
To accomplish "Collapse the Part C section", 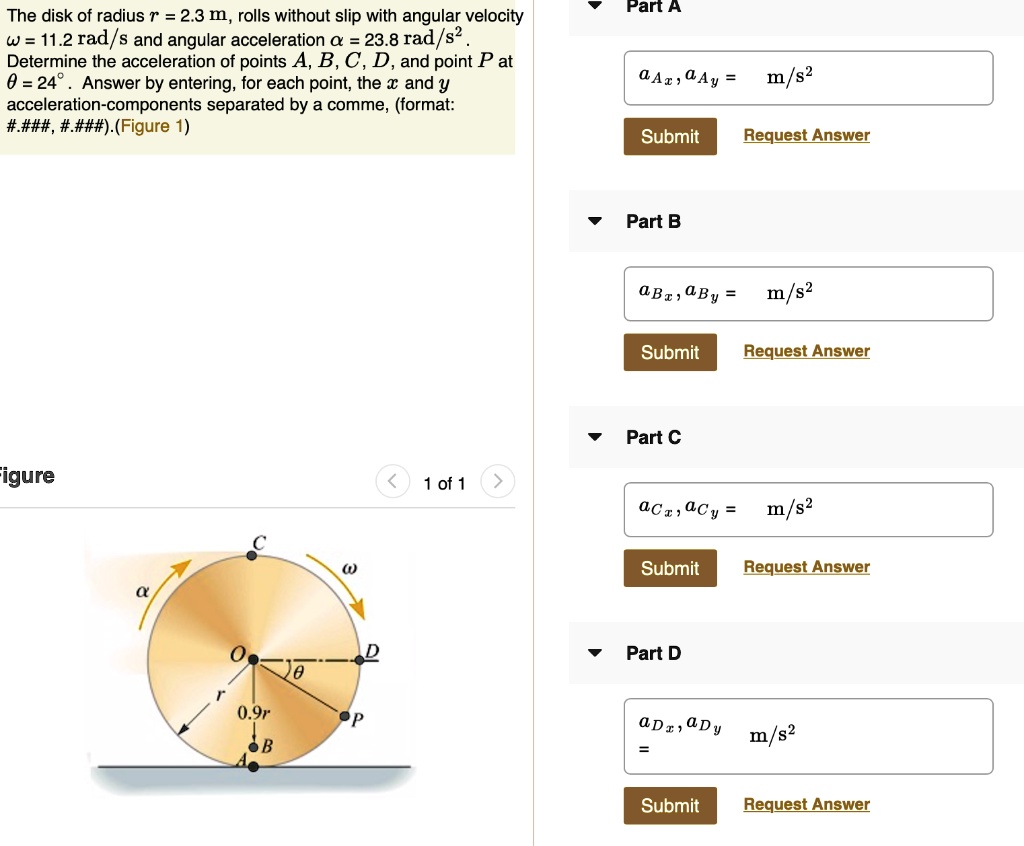I will [x=595, y=437].
